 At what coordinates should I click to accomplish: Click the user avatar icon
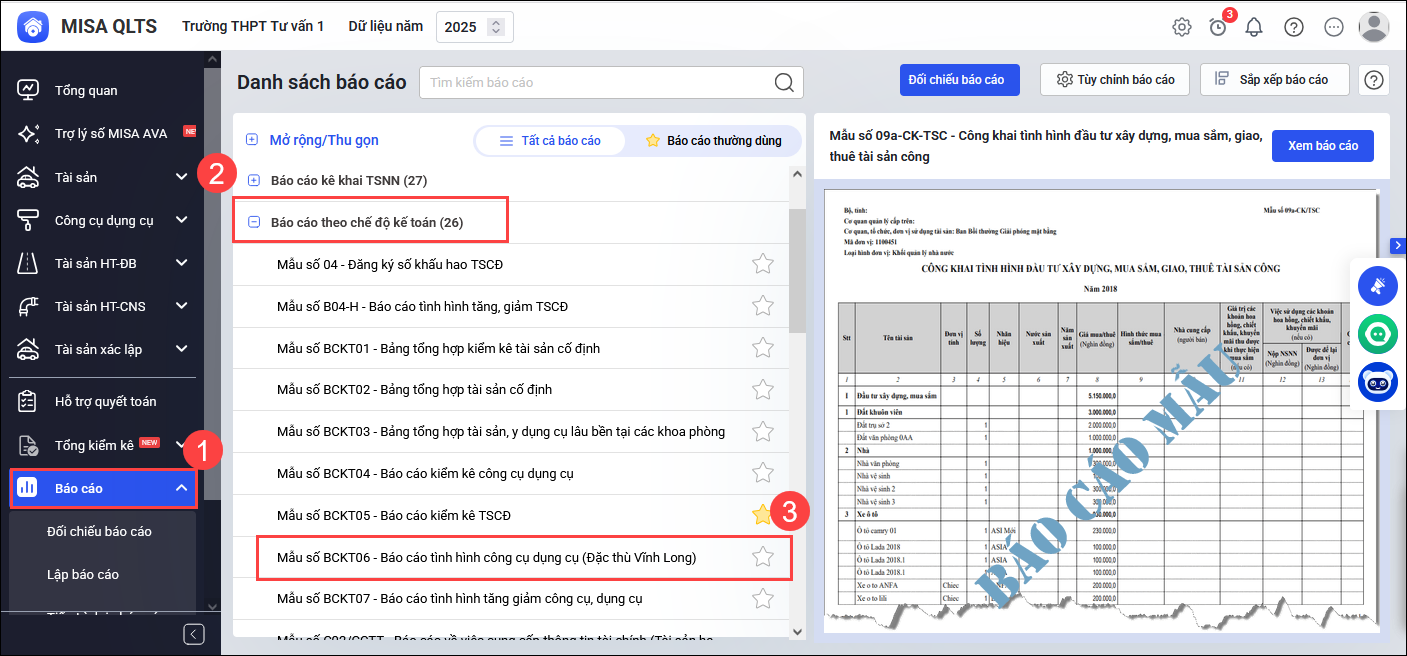click(x=1373, y=27)
